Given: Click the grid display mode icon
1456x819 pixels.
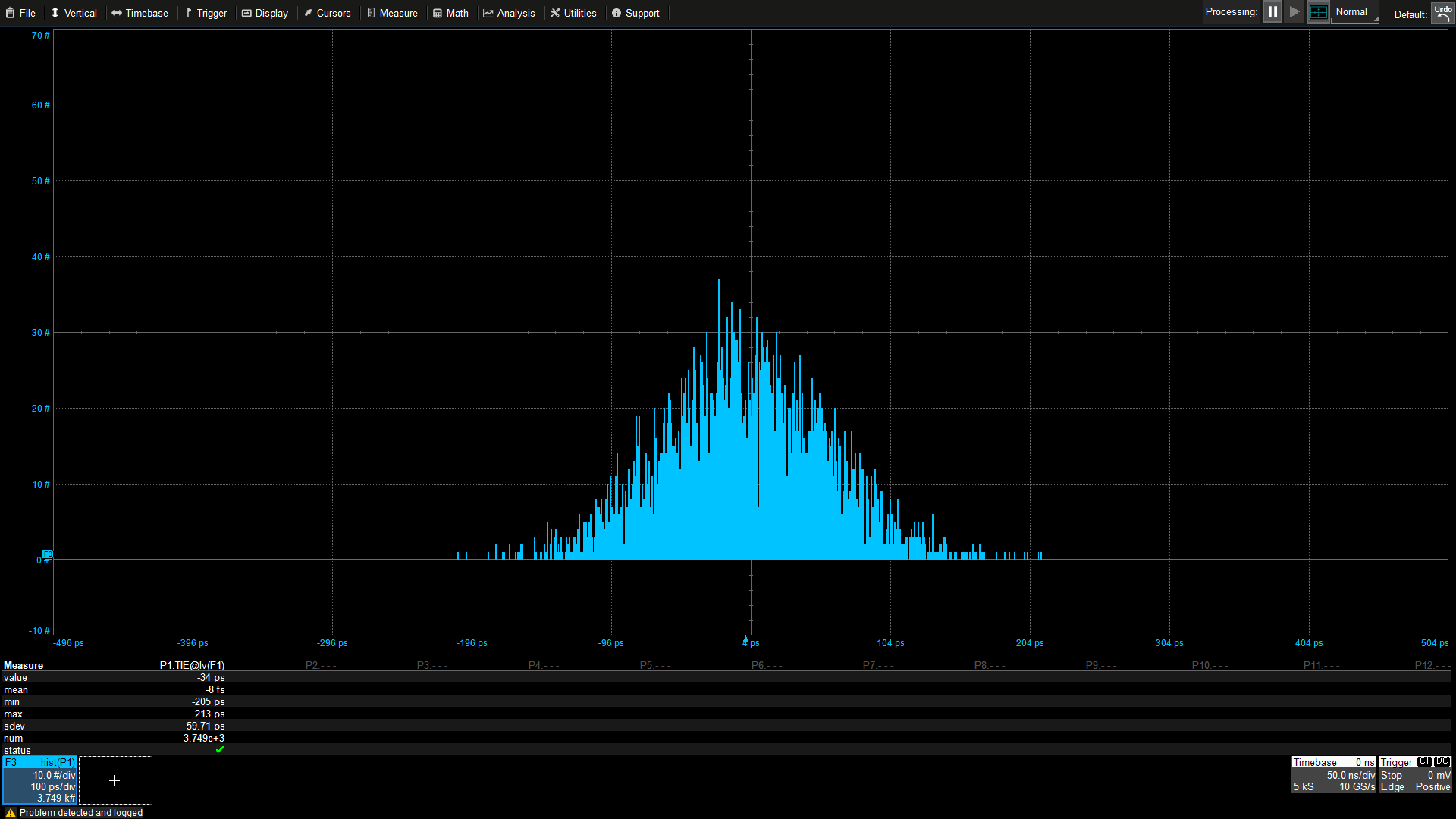Looking at the screenshot, I should [x=1318, y=12].
